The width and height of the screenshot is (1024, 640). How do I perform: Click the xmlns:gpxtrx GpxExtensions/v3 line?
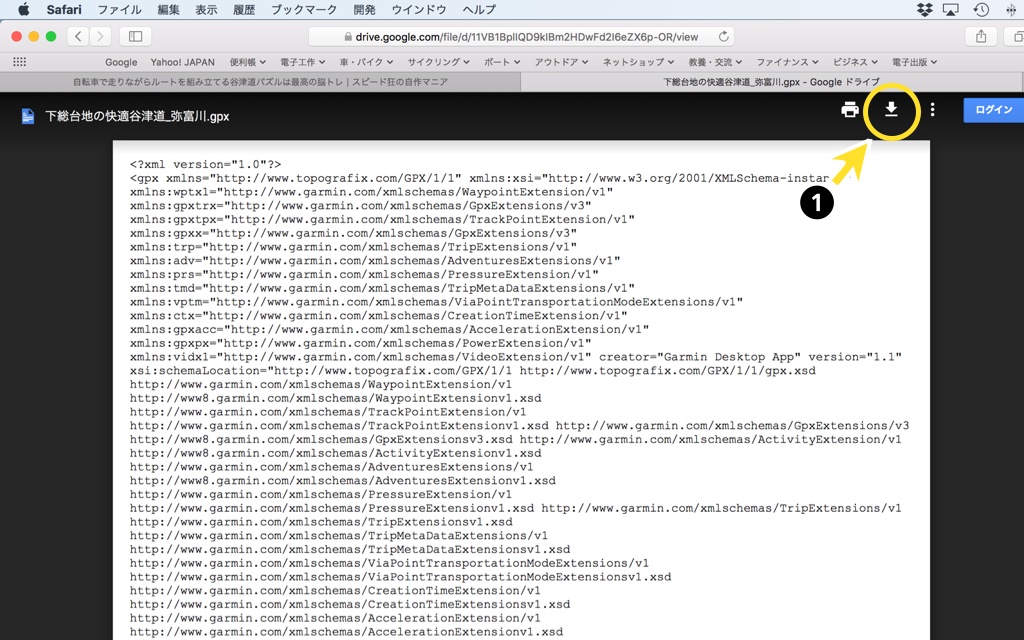[361, 206]
